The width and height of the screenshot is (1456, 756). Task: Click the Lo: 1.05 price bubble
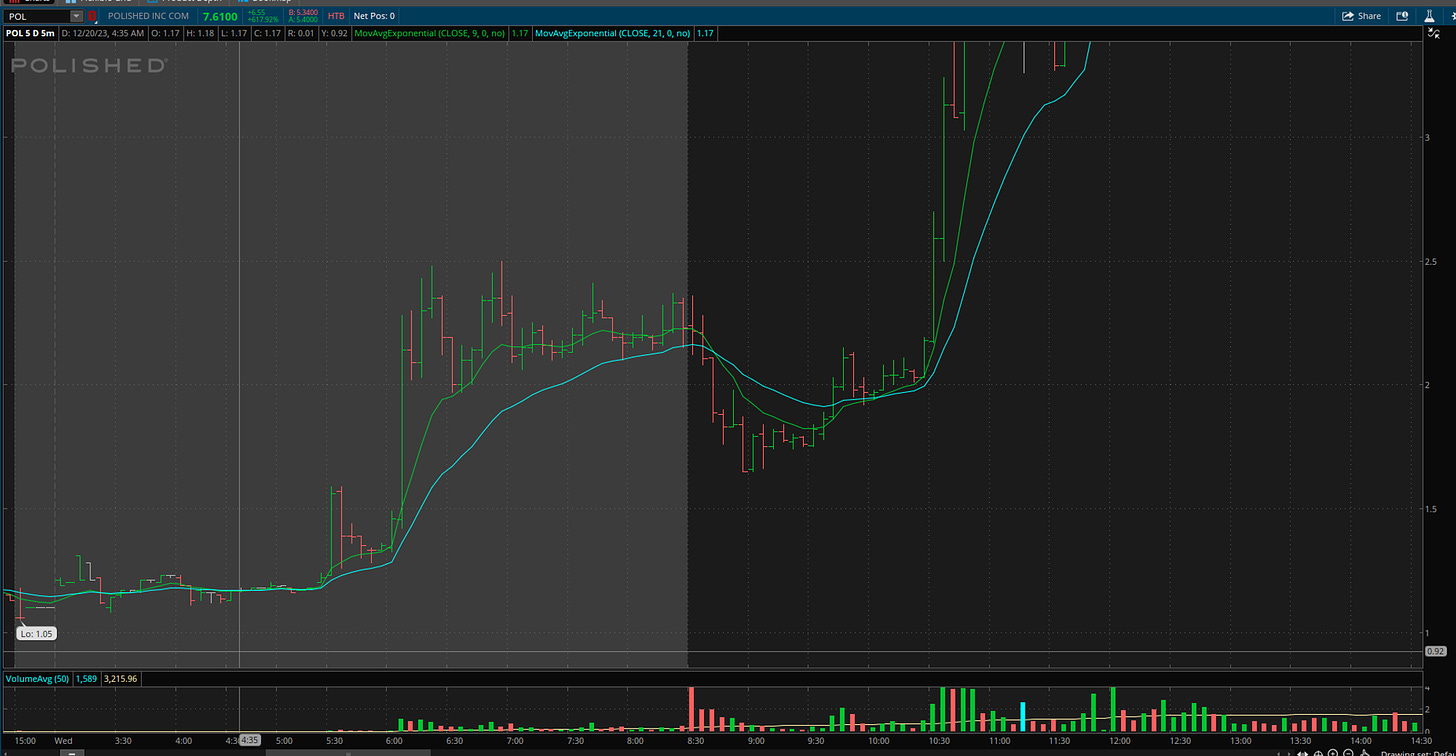[x=36, y=634]
